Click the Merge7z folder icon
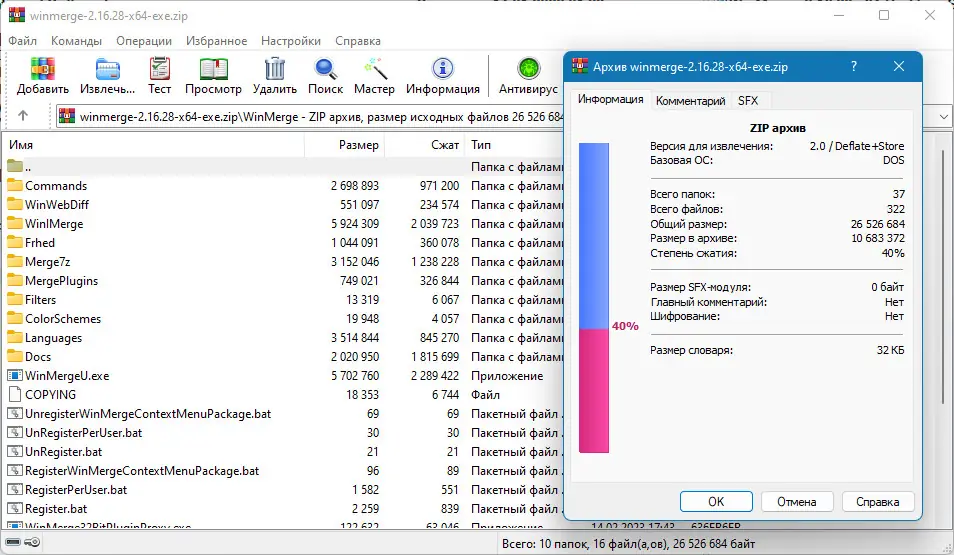This screenshot has height=555, width=954. tap(15, 261)
